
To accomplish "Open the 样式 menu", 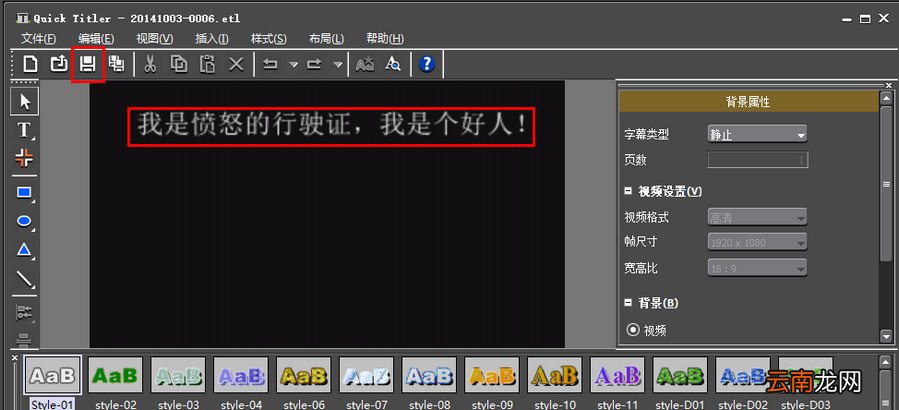I will click(269, 39).
